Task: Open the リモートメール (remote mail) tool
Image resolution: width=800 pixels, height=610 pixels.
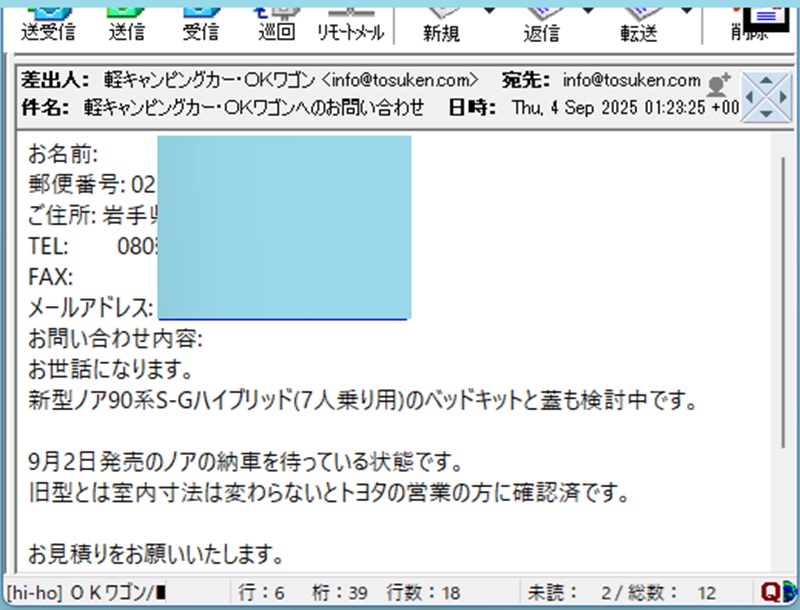Action: 350,22
